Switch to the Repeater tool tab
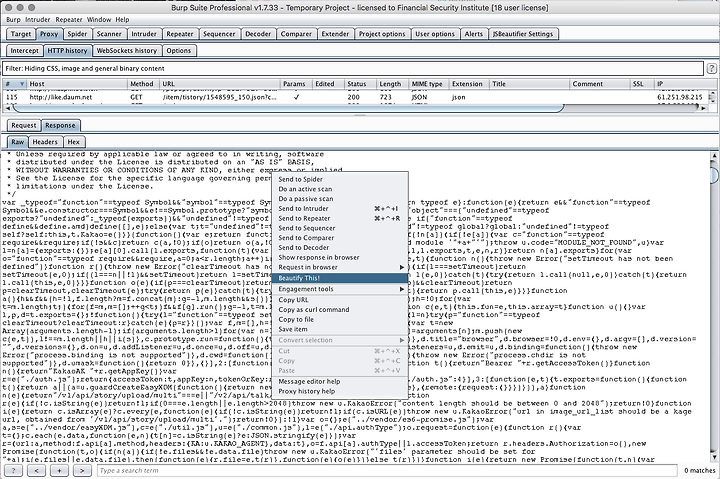Image resolution: width=720 pixels, height=479 pixels. click(x=180, y=34)
